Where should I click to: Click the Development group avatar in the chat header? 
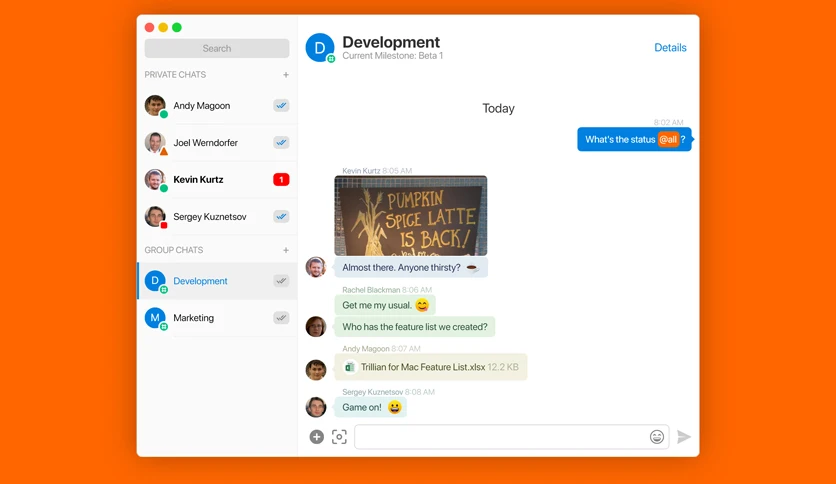click(x=320, y=47)
